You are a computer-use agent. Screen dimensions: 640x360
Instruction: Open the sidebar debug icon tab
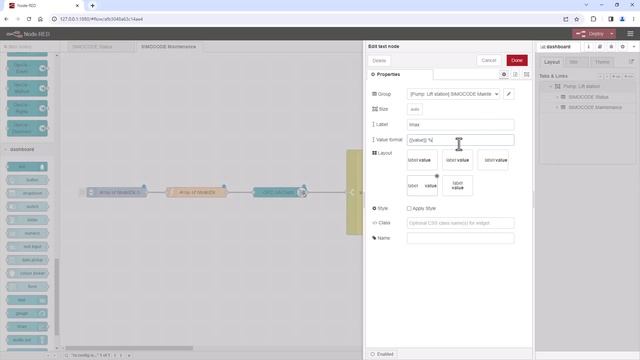(611, 47)
